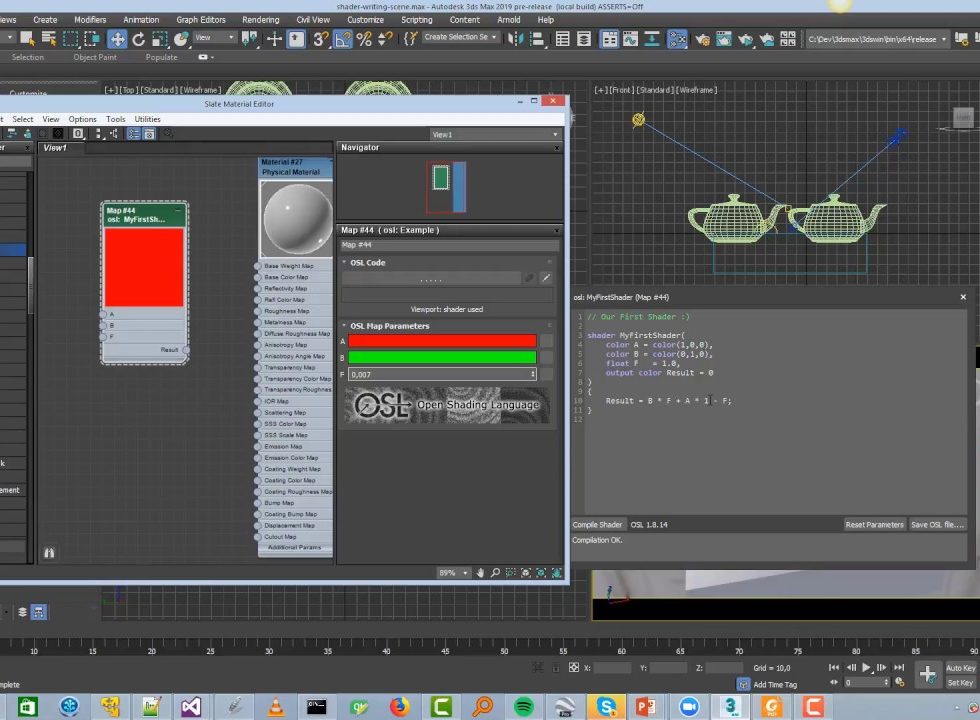Open the Graph Editors menu
The width and height of the screenshot is (980, 720).
click(201, 20)
